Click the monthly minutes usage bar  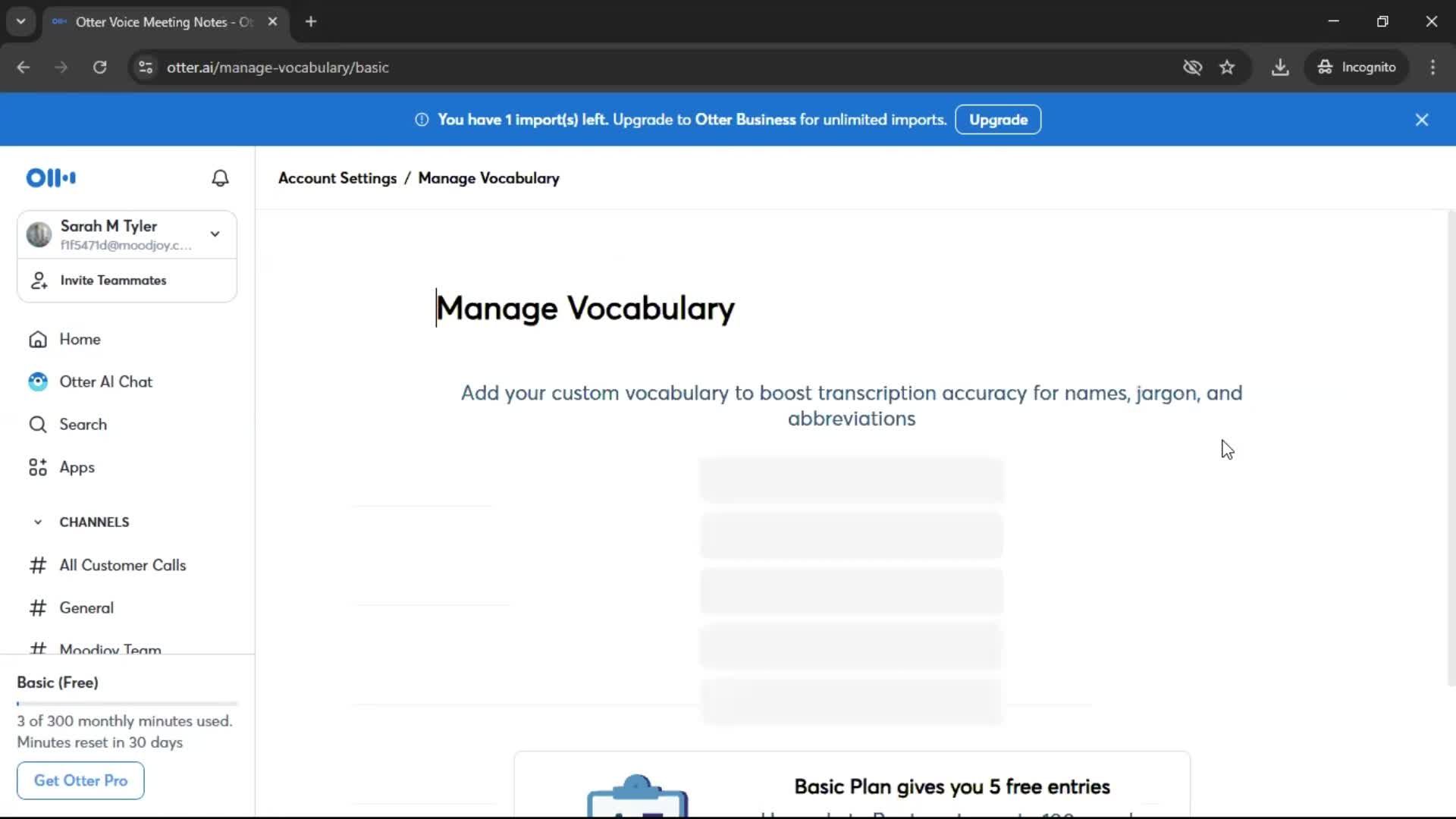point(127,704)
